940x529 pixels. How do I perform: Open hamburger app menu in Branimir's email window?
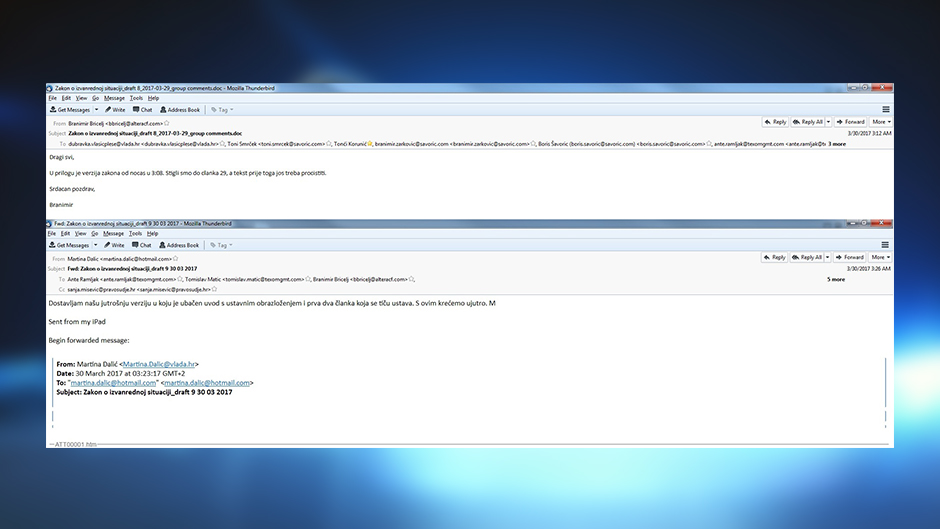(x=886, y=110)
